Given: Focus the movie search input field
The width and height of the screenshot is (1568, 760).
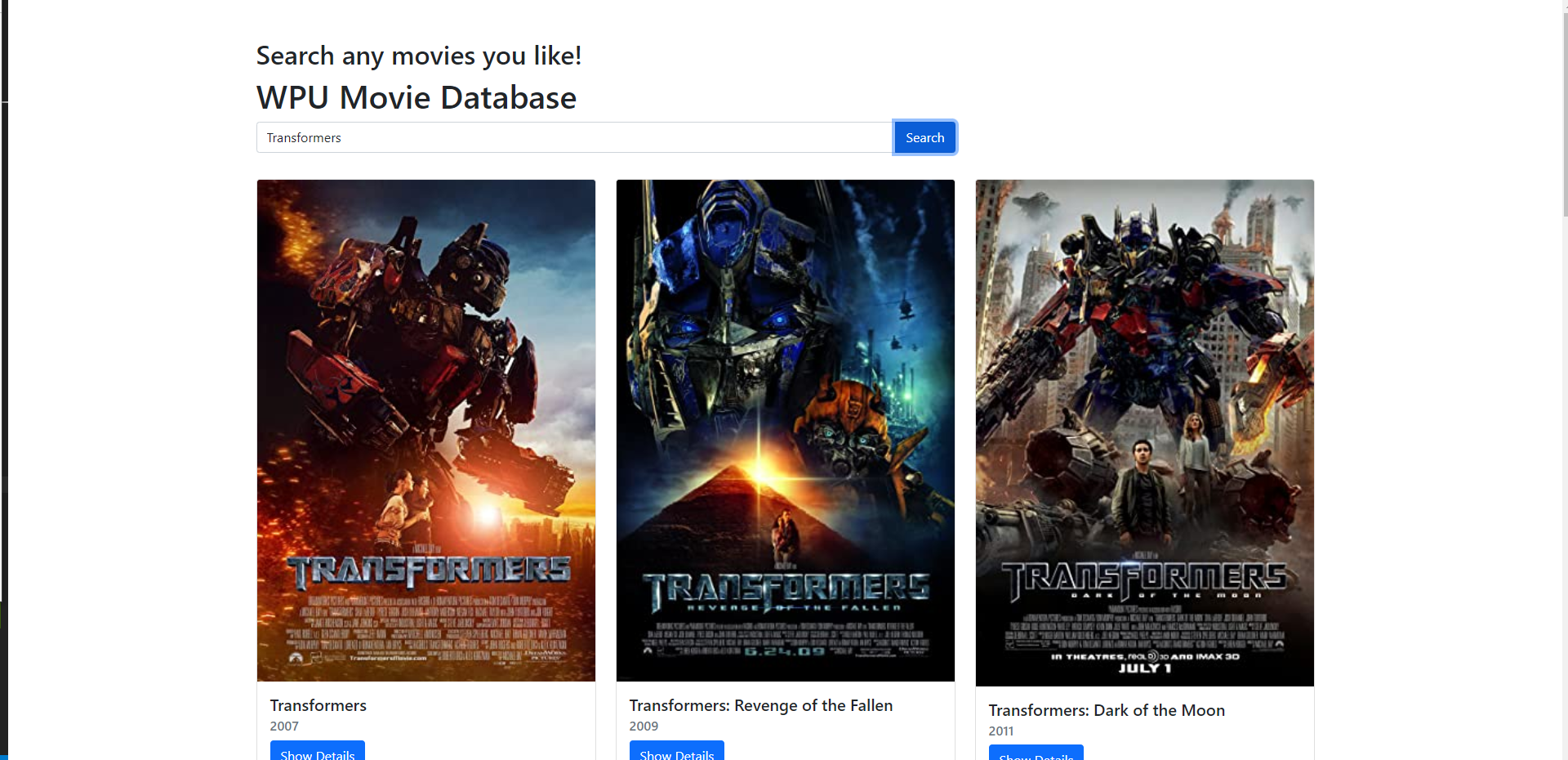Looking at the screenshot, I should tap(574, 137).
